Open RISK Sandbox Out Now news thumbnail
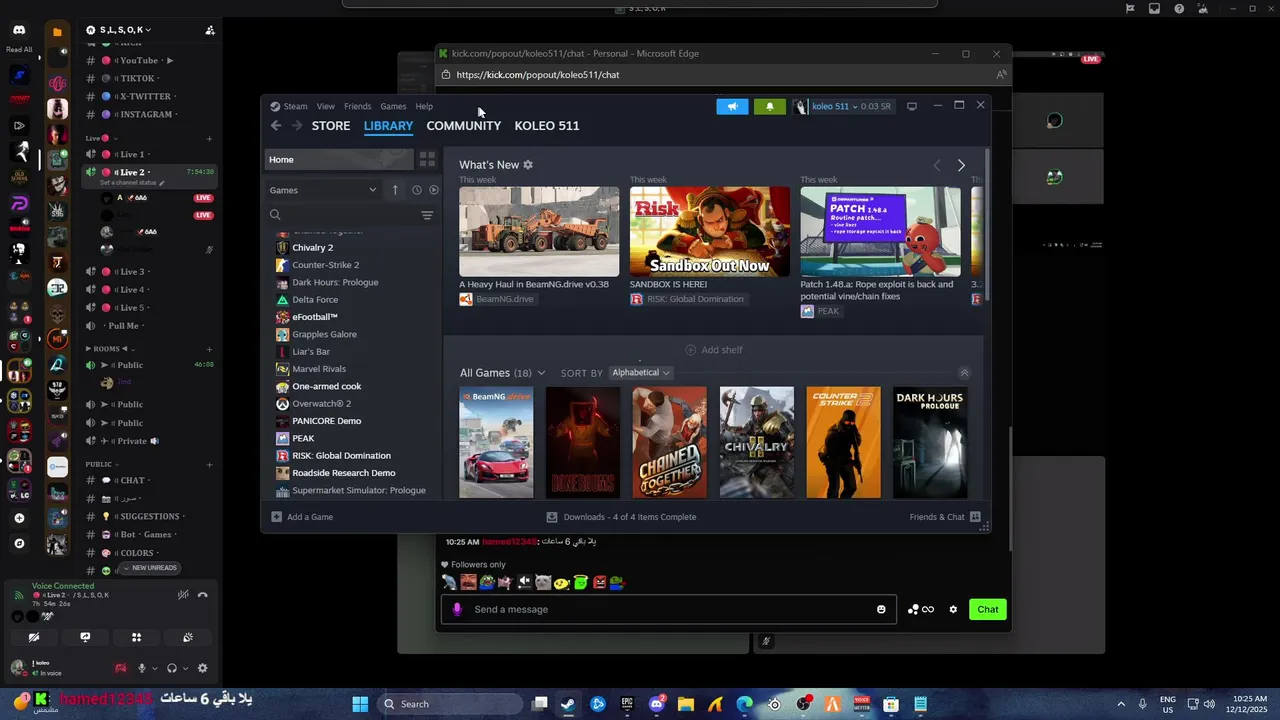The width and height of the screenshot is (1280, 720). pyautogui.click(x=710, y=231)
